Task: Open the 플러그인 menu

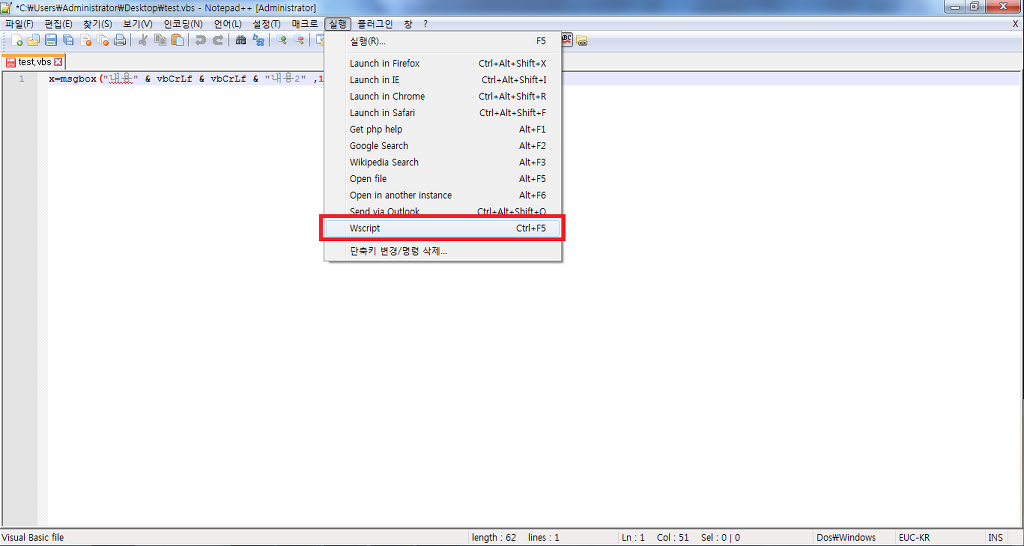Action: (x=375, y=24)
